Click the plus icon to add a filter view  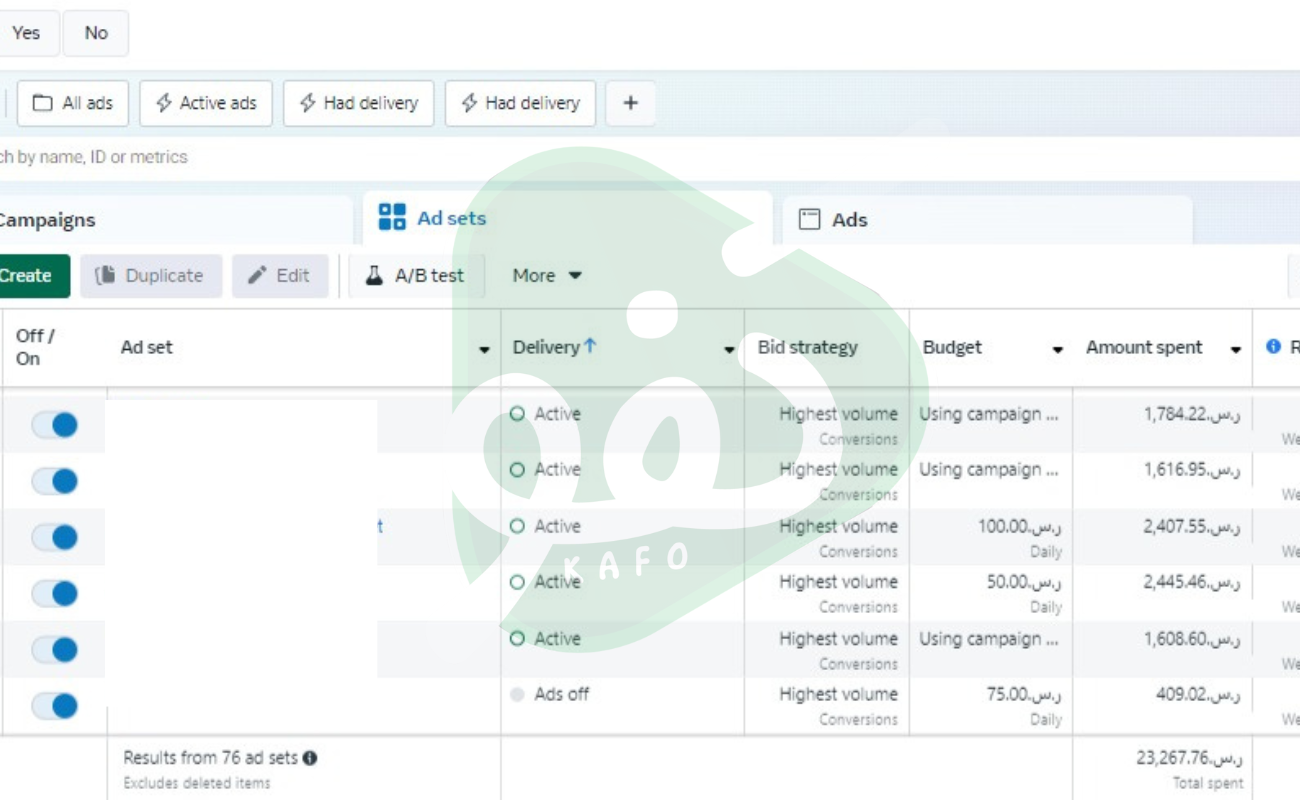point(630,103)
